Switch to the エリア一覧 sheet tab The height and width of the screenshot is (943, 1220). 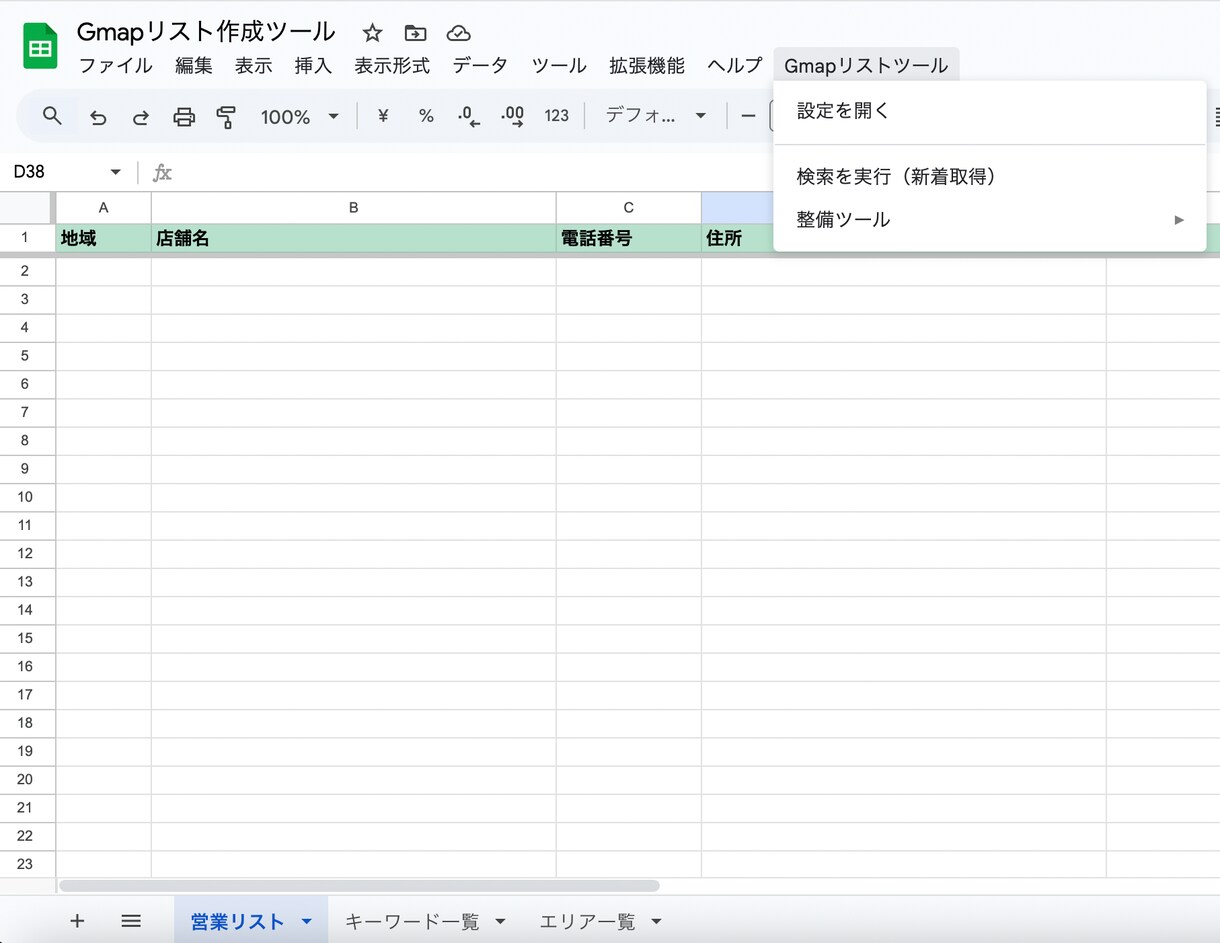(587, 922)
